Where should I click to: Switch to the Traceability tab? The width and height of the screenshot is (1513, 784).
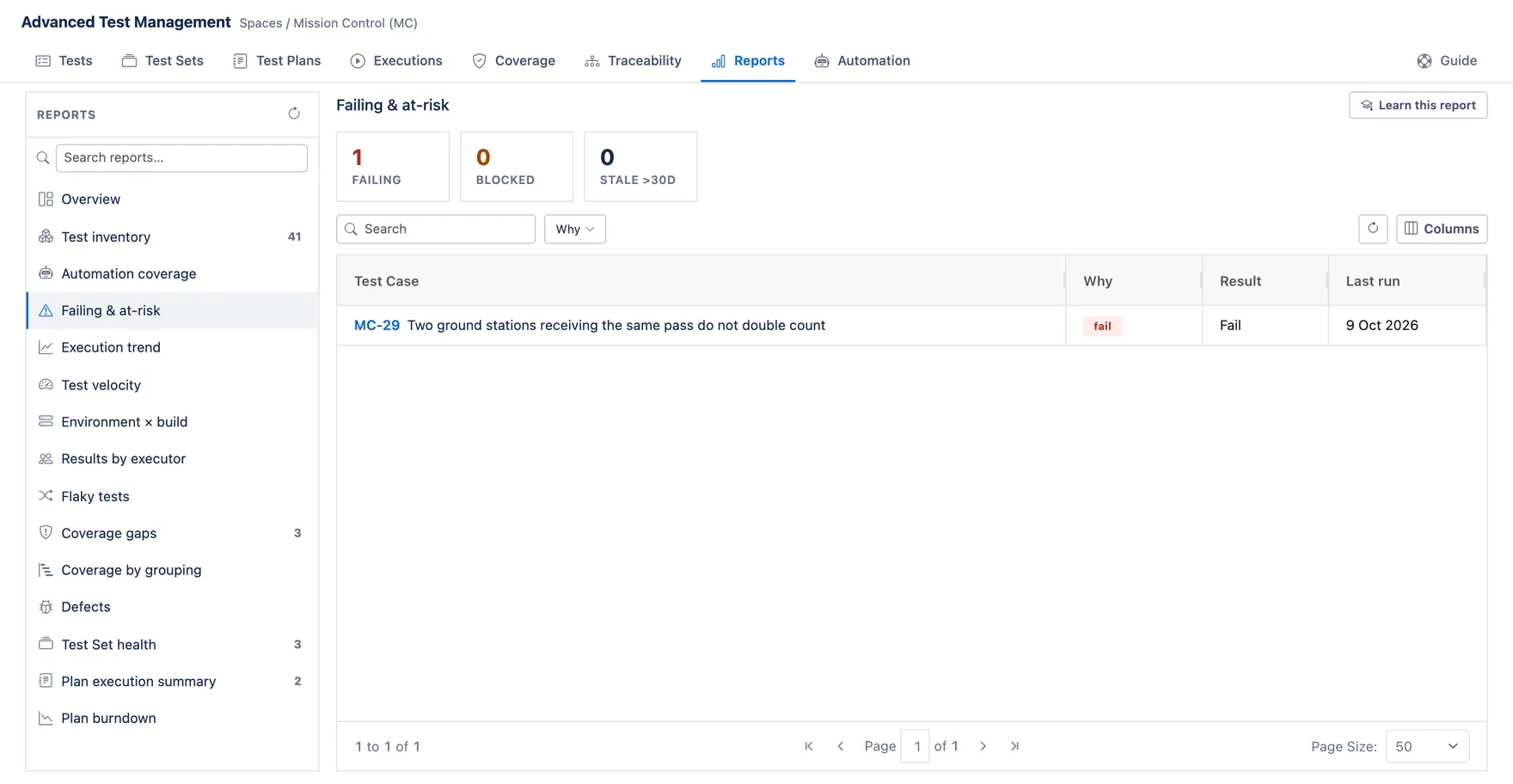[x=633, y=60]
